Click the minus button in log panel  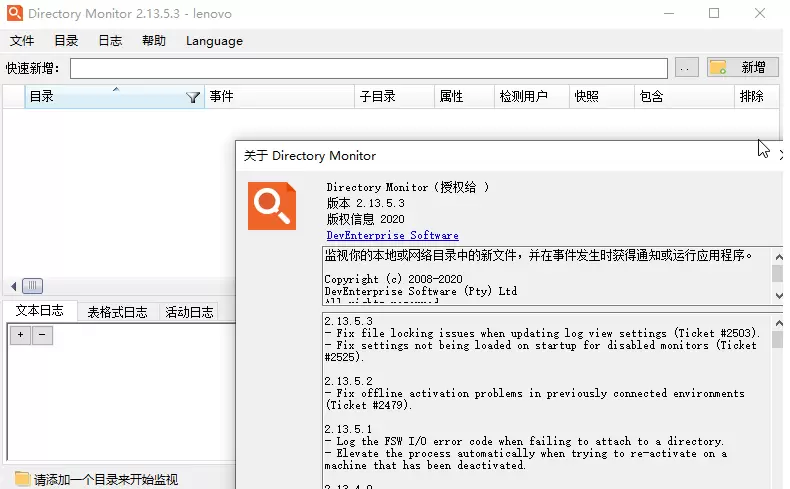tap(42, 335)
